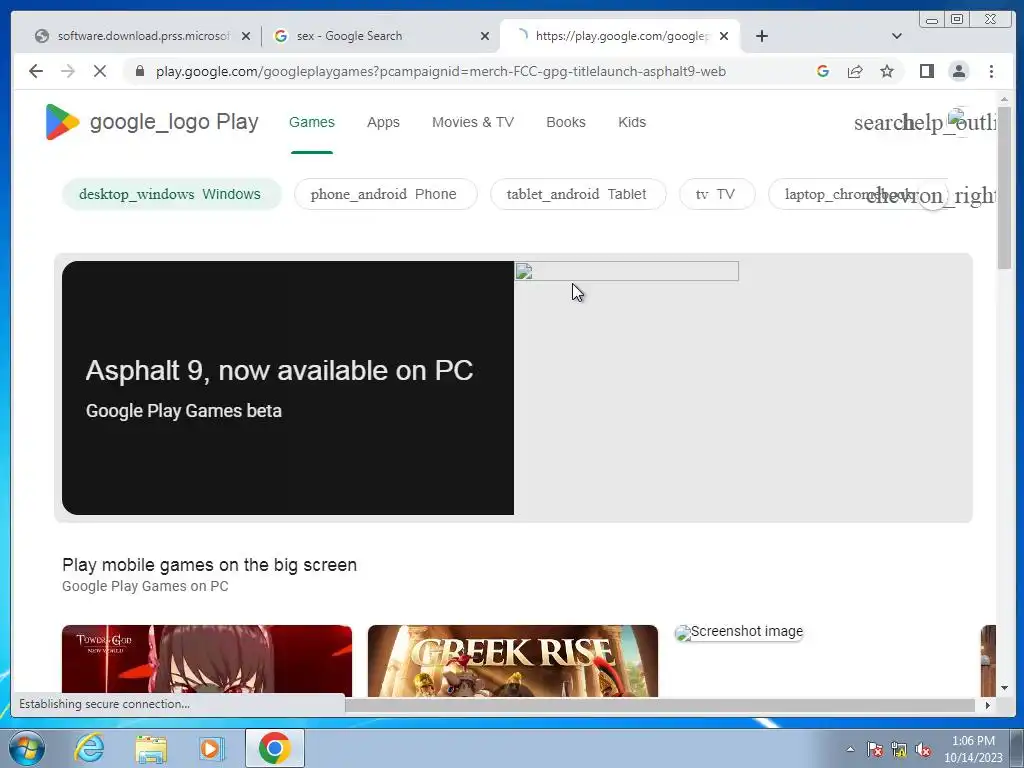Screen dimensions: 1024x768
Task: Stop loading the page with the X button
Action: click(100, 71)
